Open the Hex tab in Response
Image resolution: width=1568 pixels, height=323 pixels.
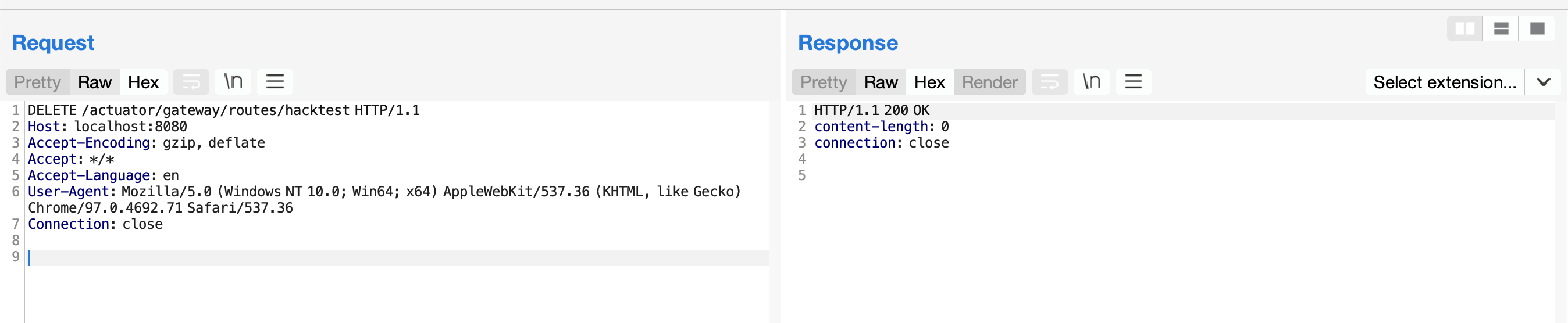coord(929,82)
